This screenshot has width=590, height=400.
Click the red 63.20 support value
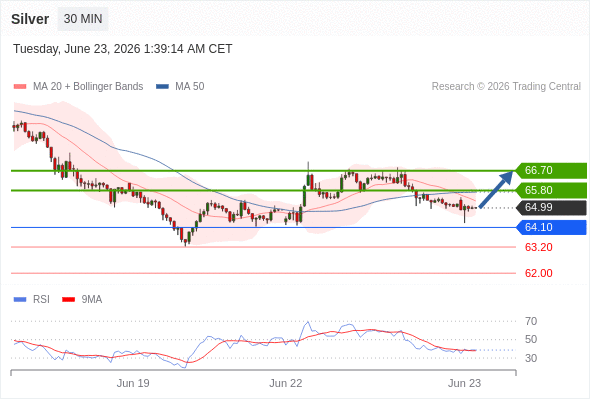[x=538, y=247]
